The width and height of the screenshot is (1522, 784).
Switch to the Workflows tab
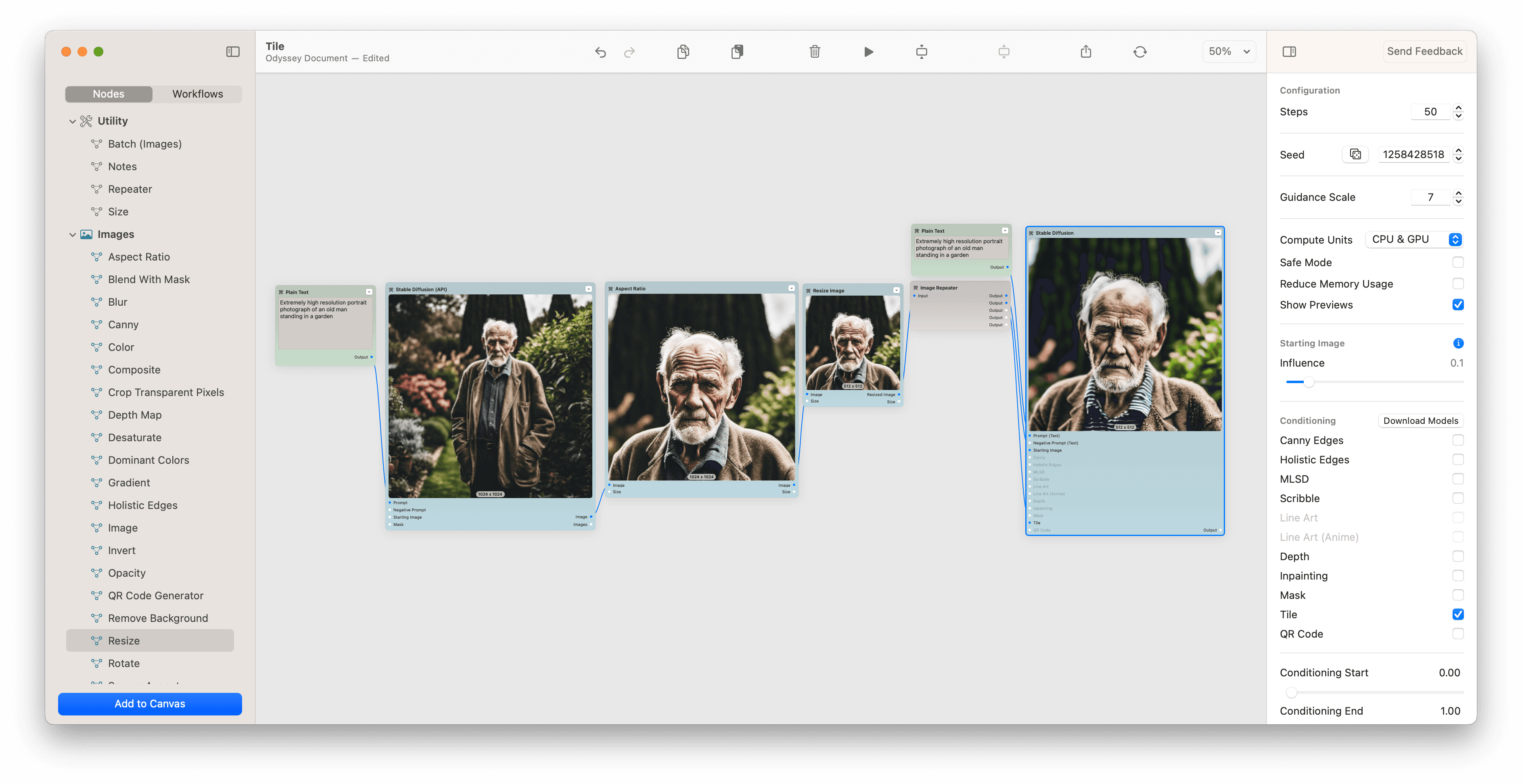point(197,94)
